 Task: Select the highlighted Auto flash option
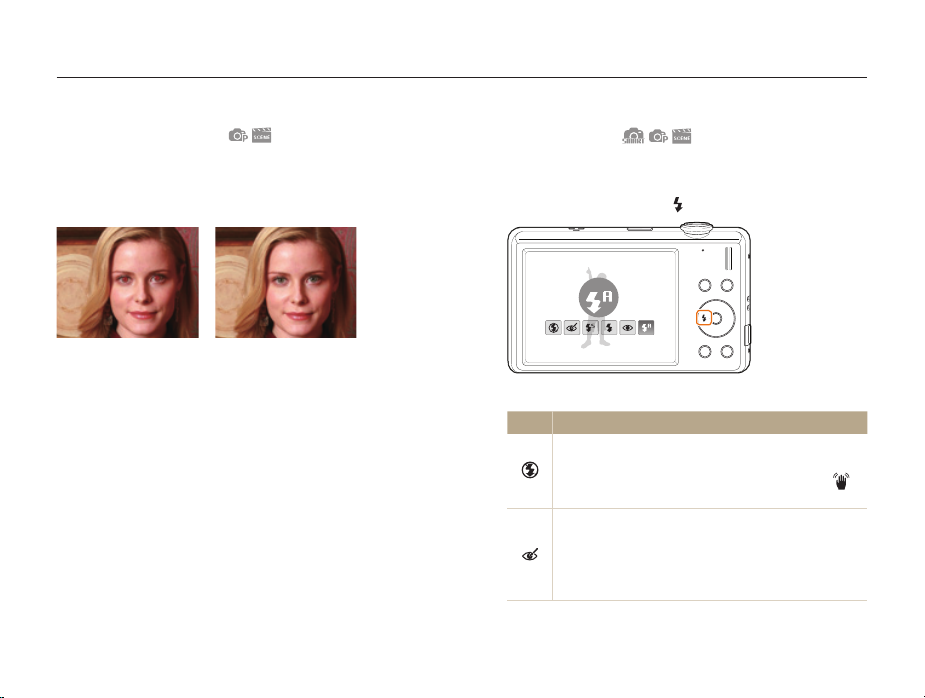[647, 328]
